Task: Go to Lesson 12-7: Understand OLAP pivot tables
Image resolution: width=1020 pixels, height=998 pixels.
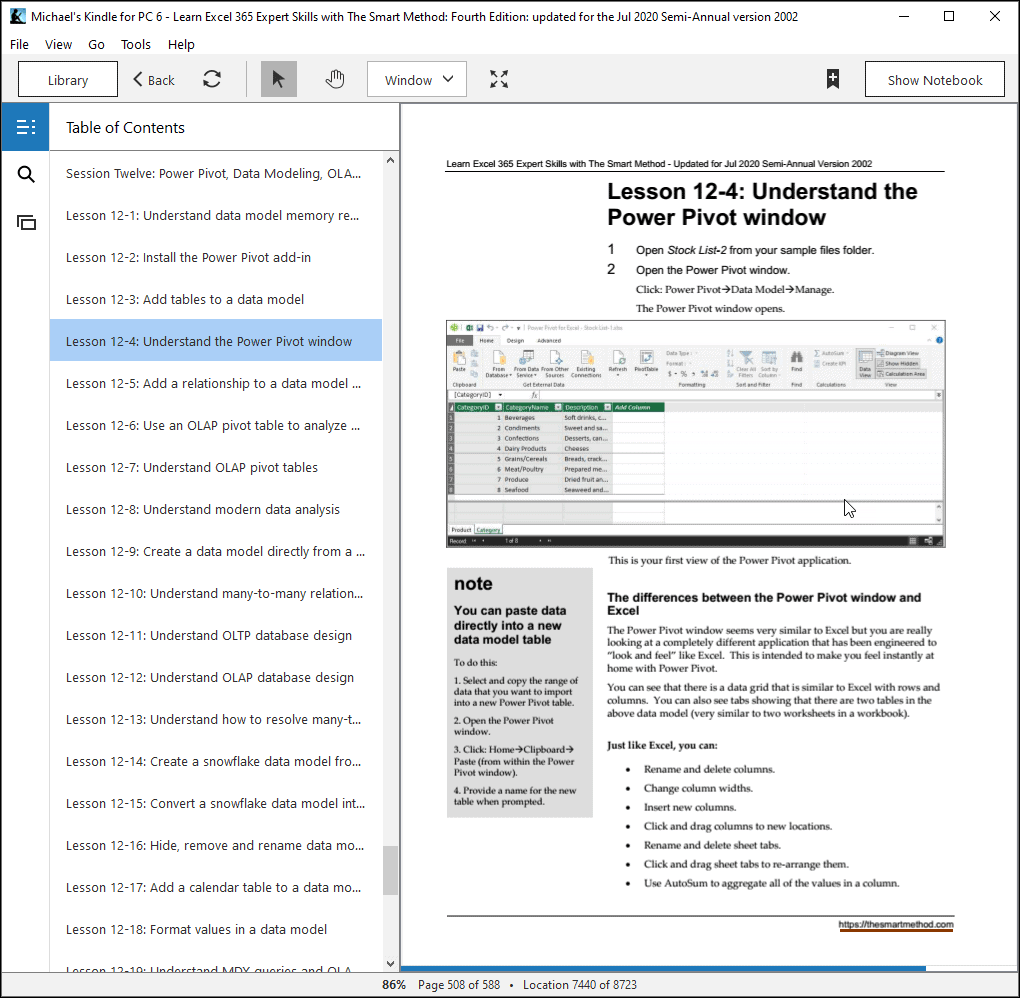Action: pyautogui.click(x=216, y=467)
